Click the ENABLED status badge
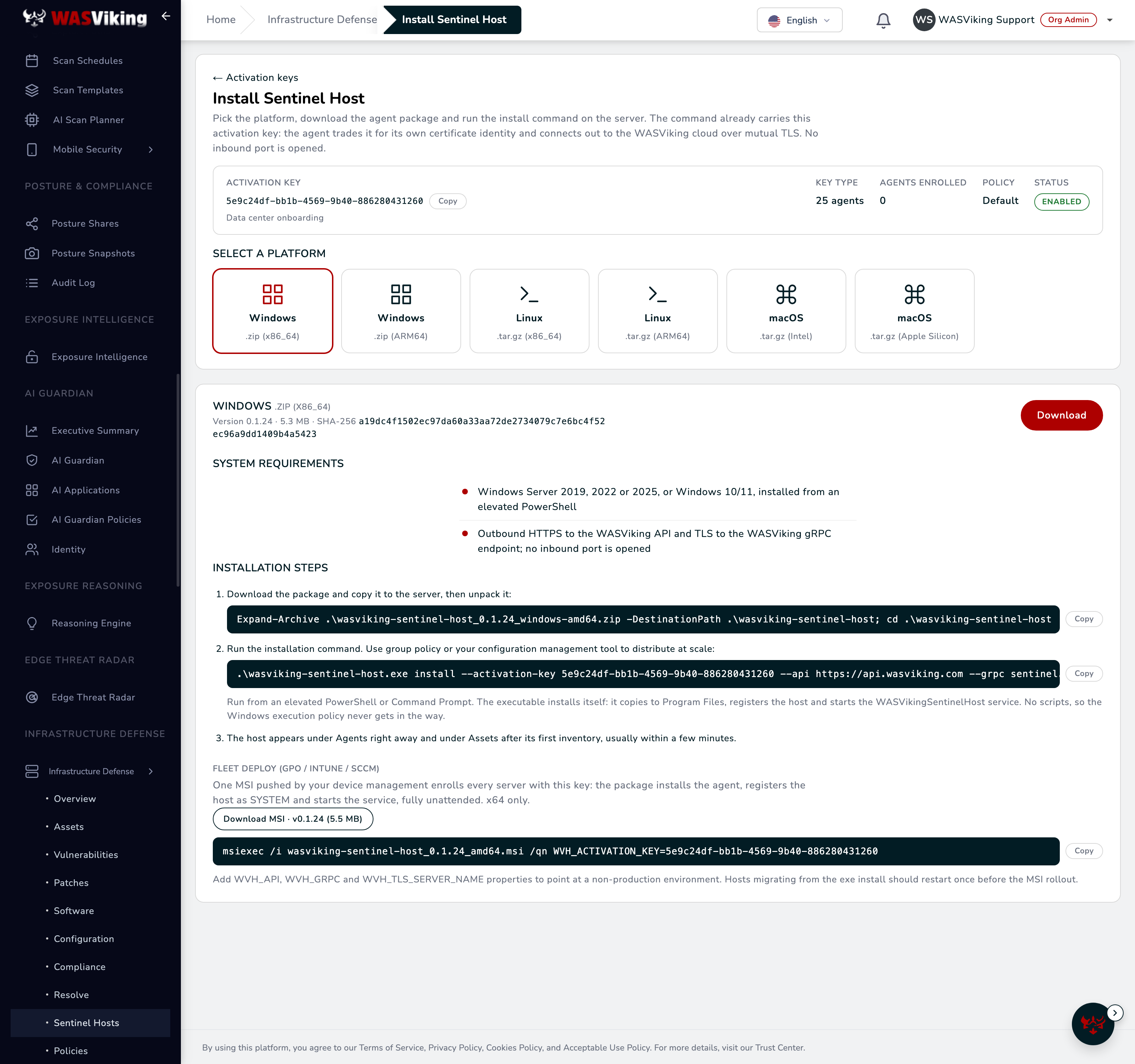The width and height of the screenshot is (1135, 1064). pos(1061,201)
